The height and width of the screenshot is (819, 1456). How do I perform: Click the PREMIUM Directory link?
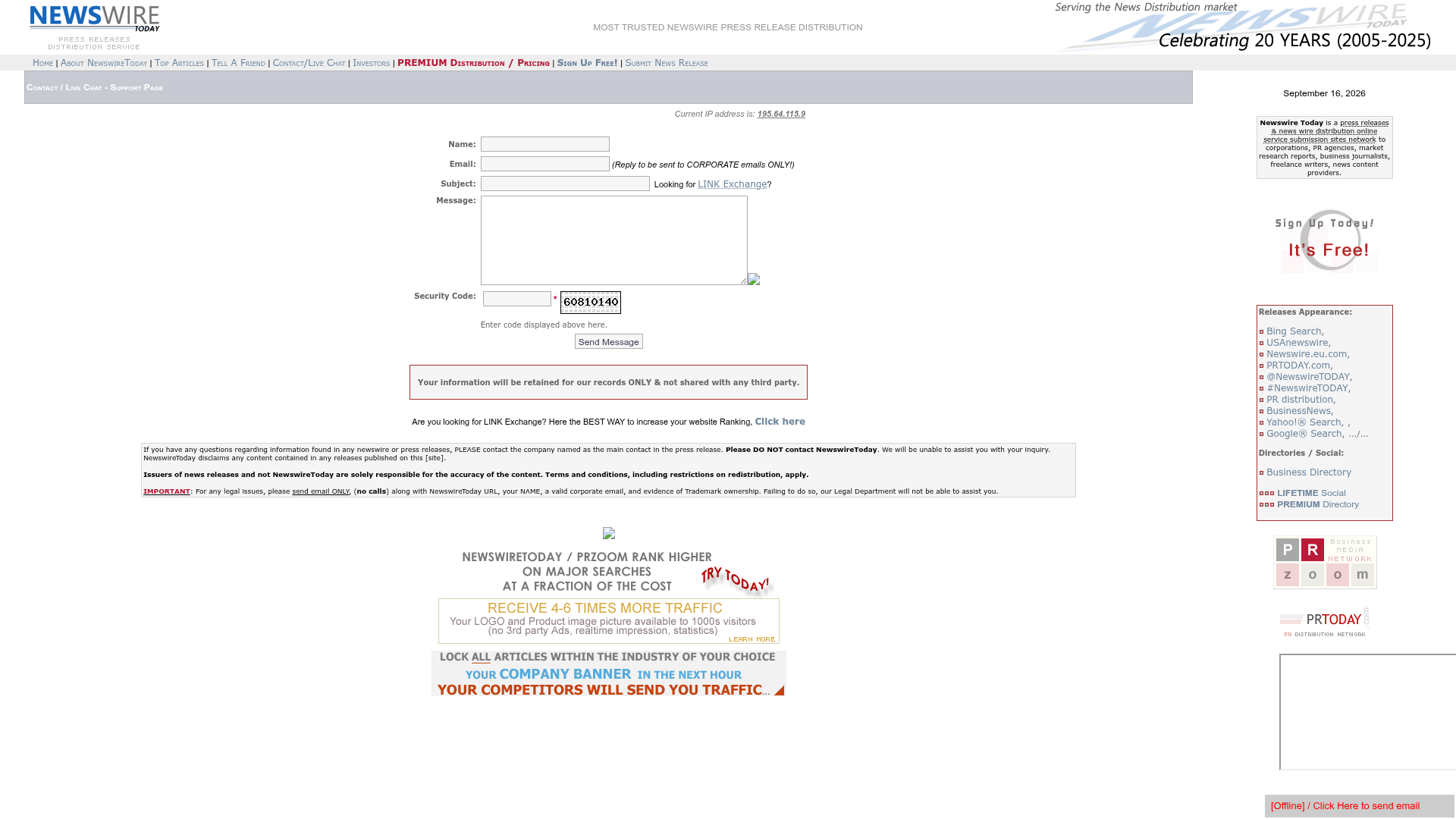[1318, 504]
